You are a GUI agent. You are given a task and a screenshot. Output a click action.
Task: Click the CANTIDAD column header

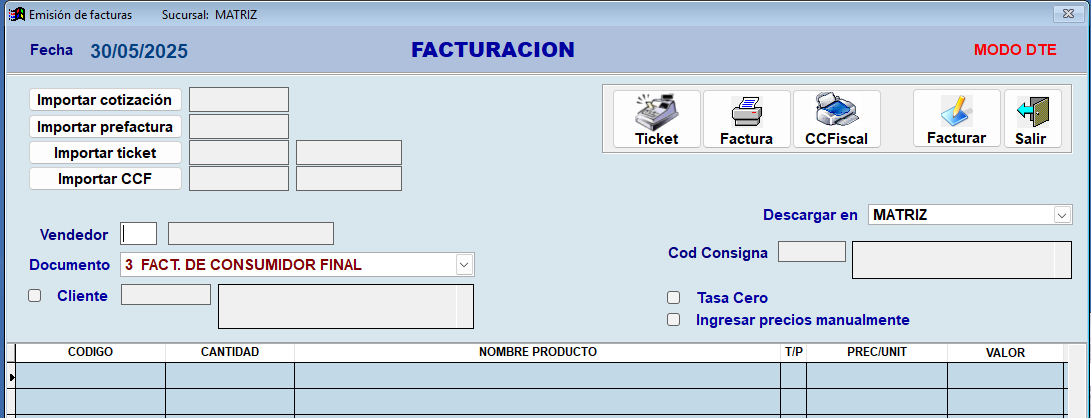(x=230, y=352)
